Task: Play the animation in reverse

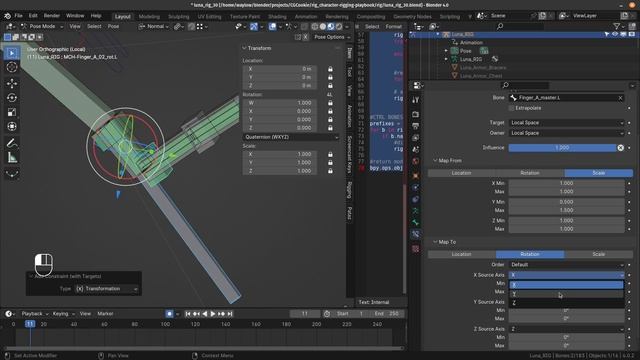Action: tap(204, 314)
